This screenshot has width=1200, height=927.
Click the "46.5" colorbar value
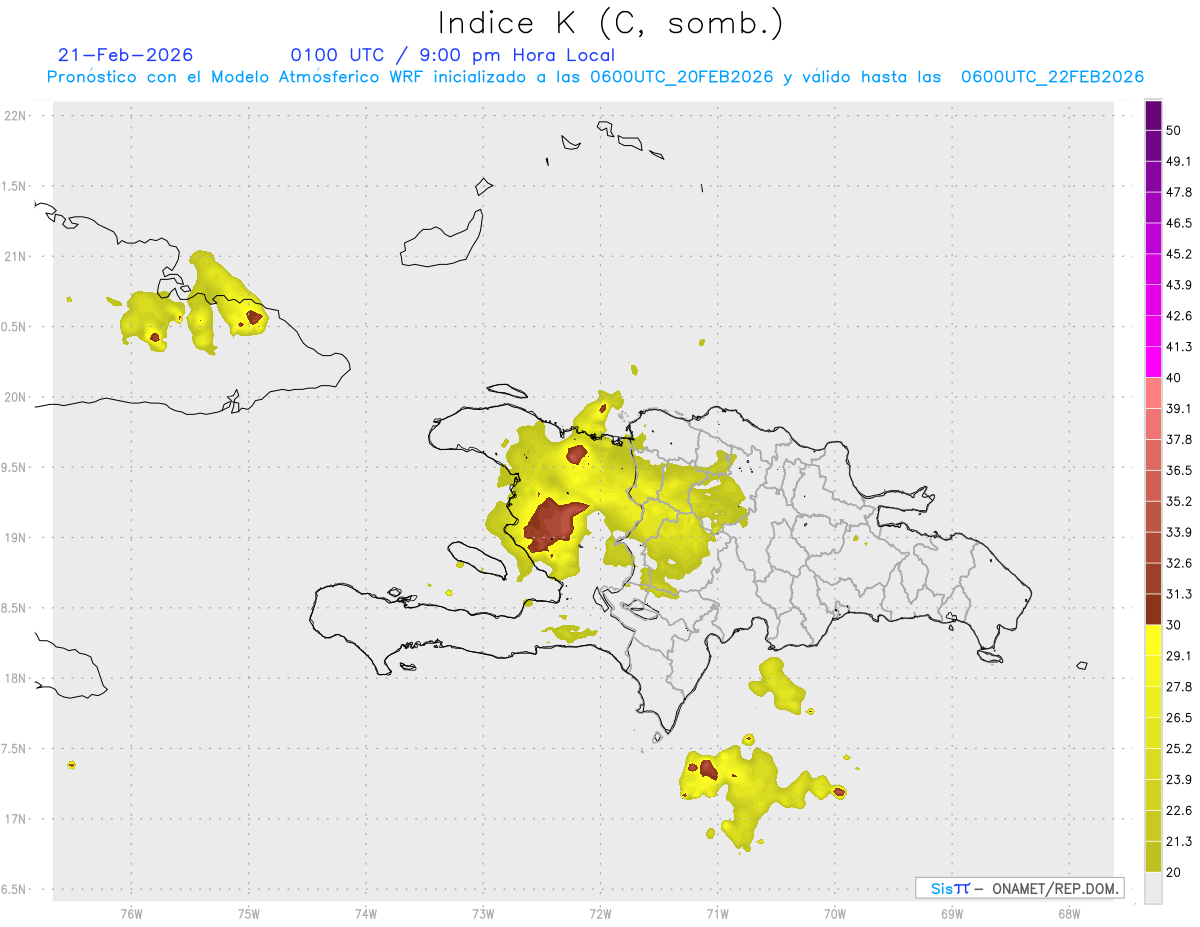1179,223
